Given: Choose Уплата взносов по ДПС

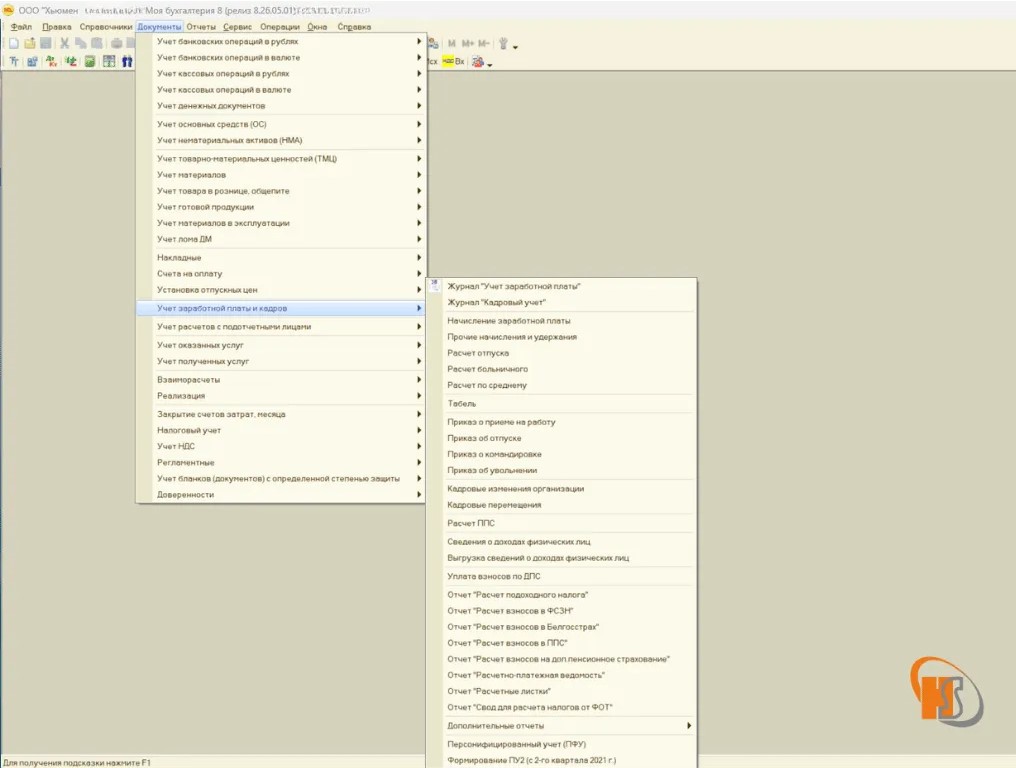Looking at the screenshot, I should pyautogui.click(x=562, y=576).
